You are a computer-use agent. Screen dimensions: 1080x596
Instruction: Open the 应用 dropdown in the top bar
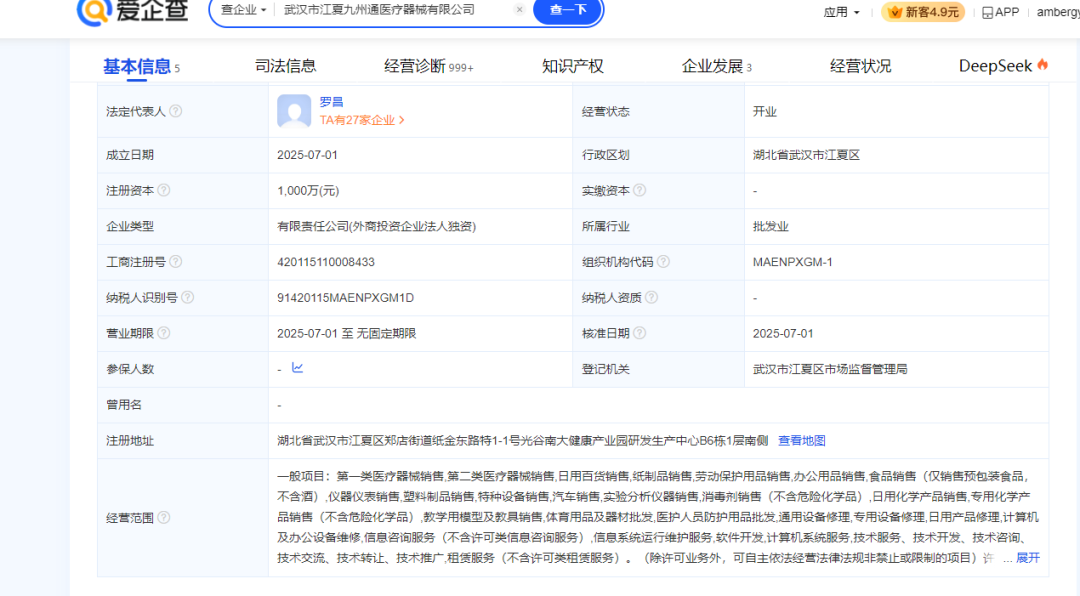841,11
